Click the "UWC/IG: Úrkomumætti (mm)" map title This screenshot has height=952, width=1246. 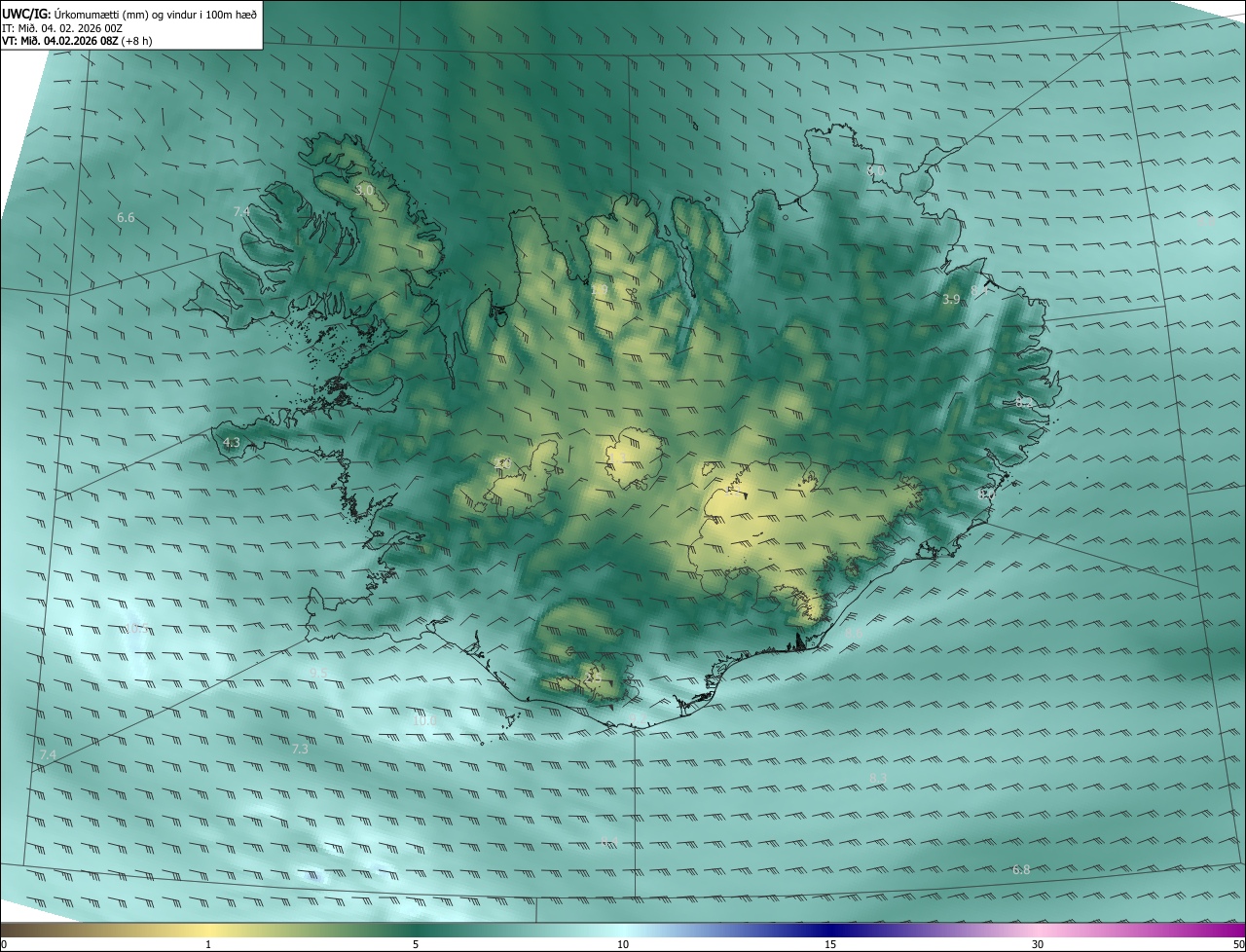tap(129, 14)
